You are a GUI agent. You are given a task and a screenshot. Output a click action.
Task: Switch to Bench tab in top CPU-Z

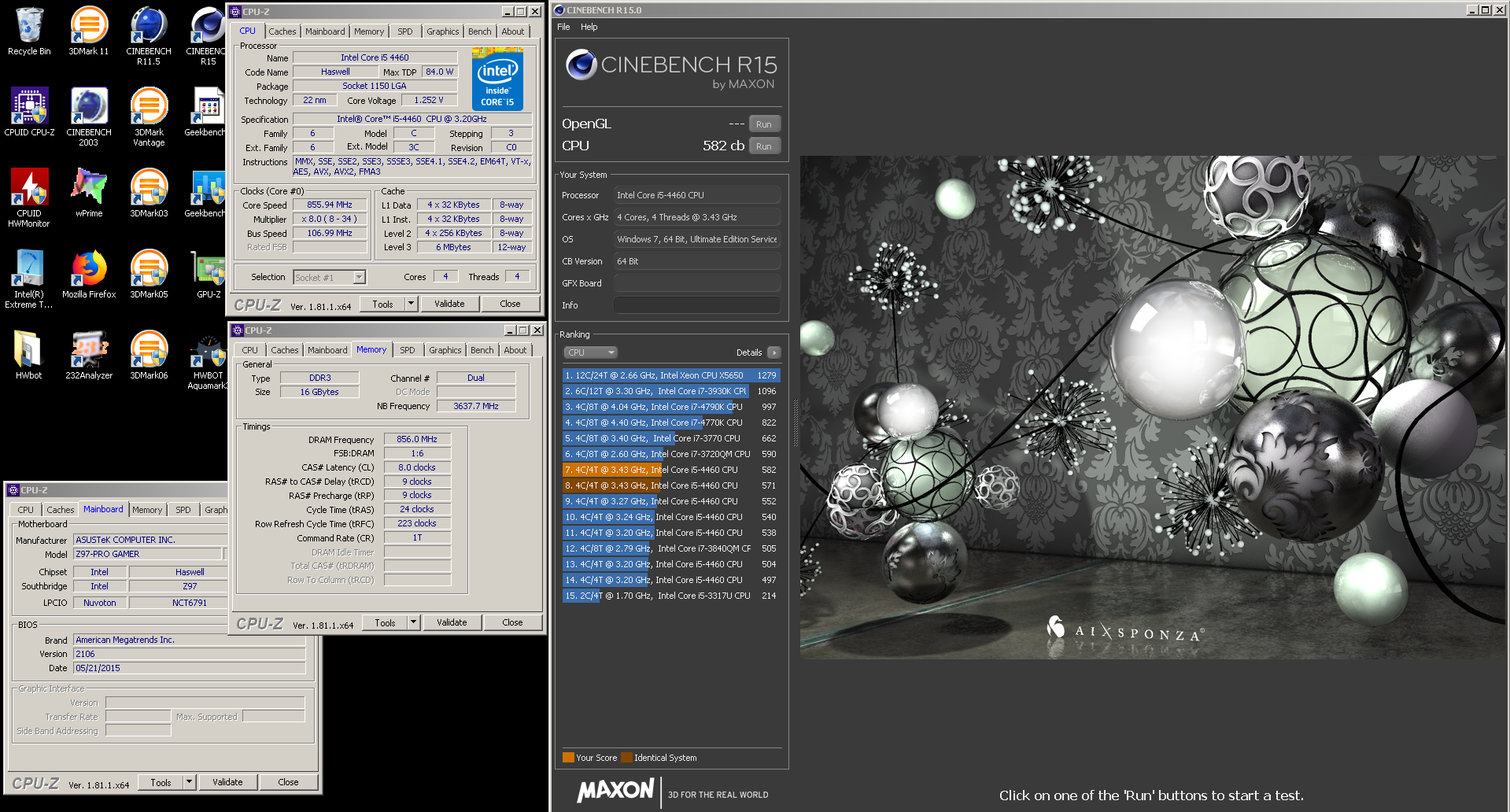[479, 31]
